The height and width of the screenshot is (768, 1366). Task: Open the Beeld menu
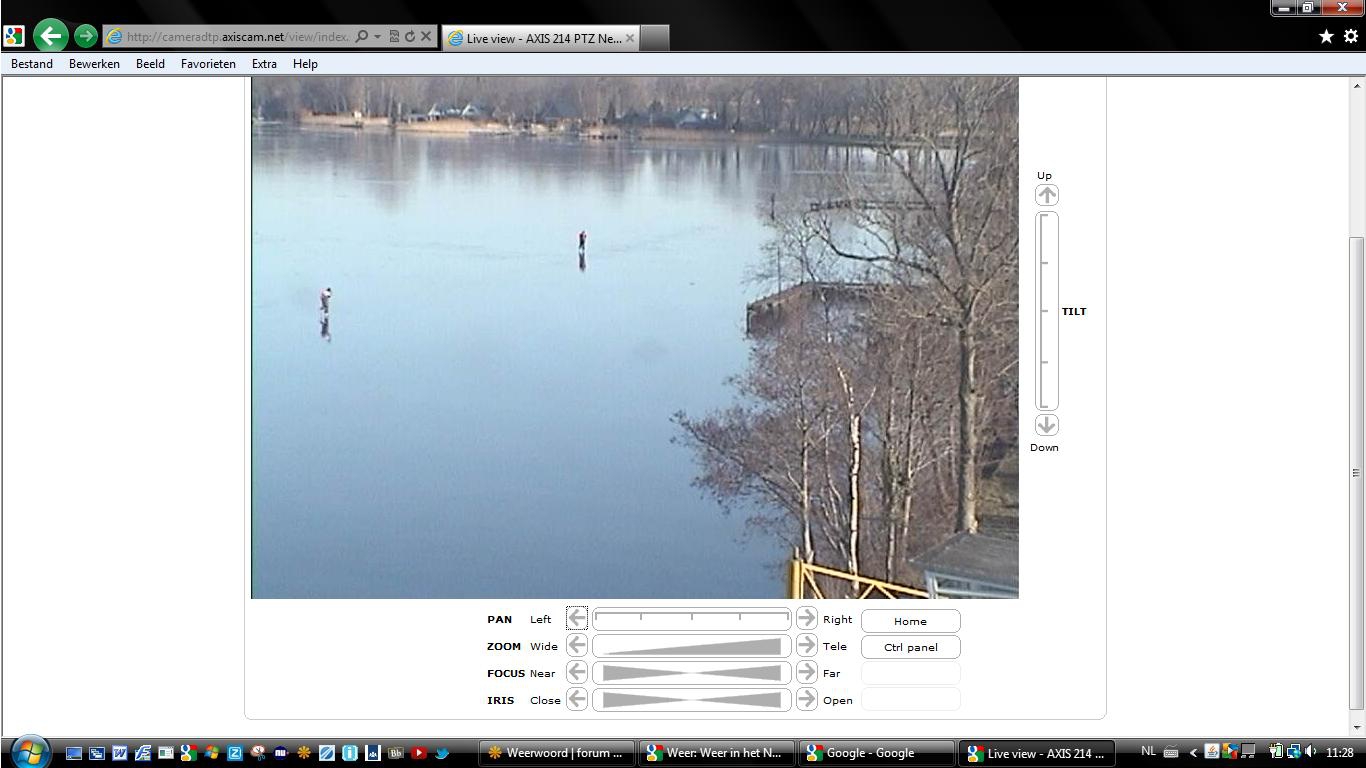coord(150,63)
